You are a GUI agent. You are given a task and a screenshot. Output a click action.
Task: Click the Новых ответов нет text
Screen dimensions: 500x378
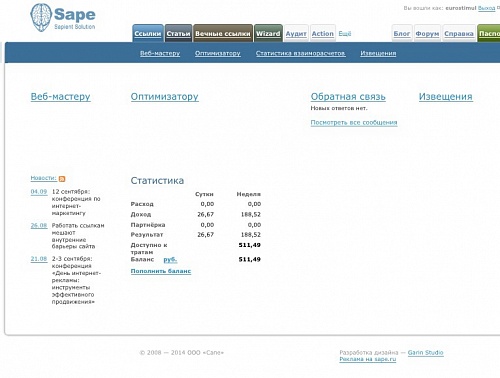339,108
